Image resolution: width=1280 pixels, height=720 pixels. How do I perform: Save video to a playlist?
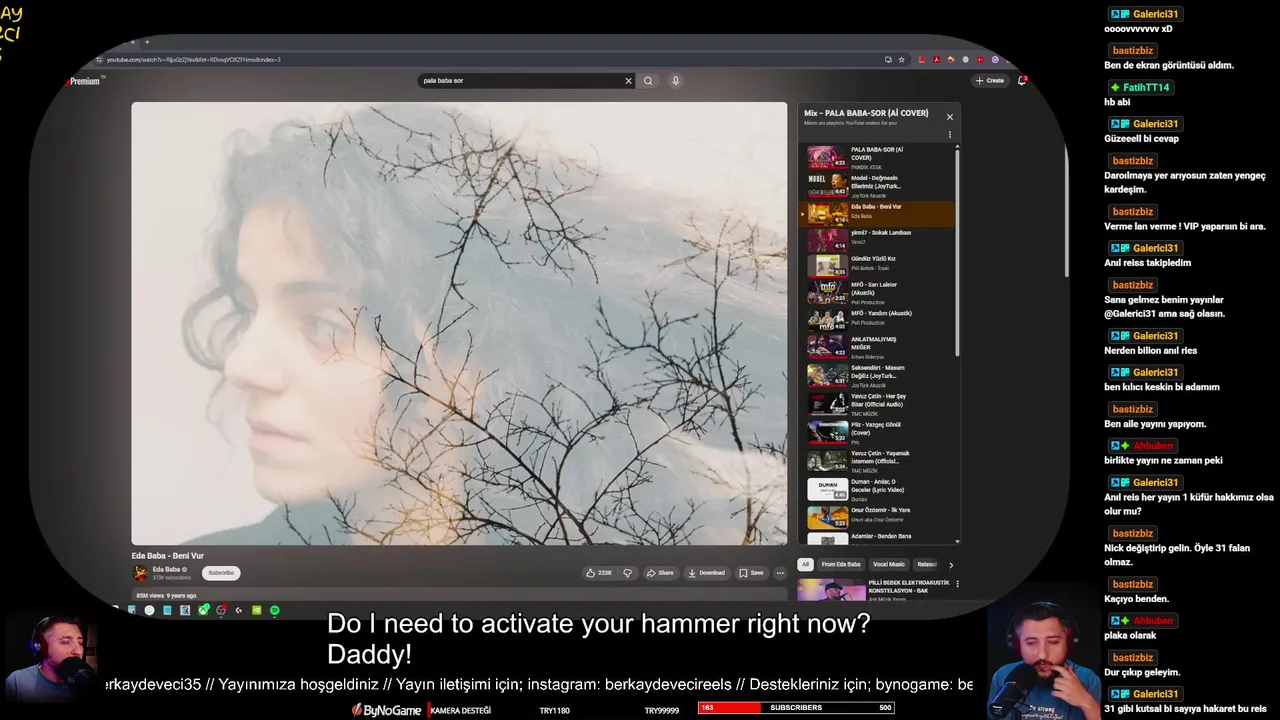(x=751, y=573)
